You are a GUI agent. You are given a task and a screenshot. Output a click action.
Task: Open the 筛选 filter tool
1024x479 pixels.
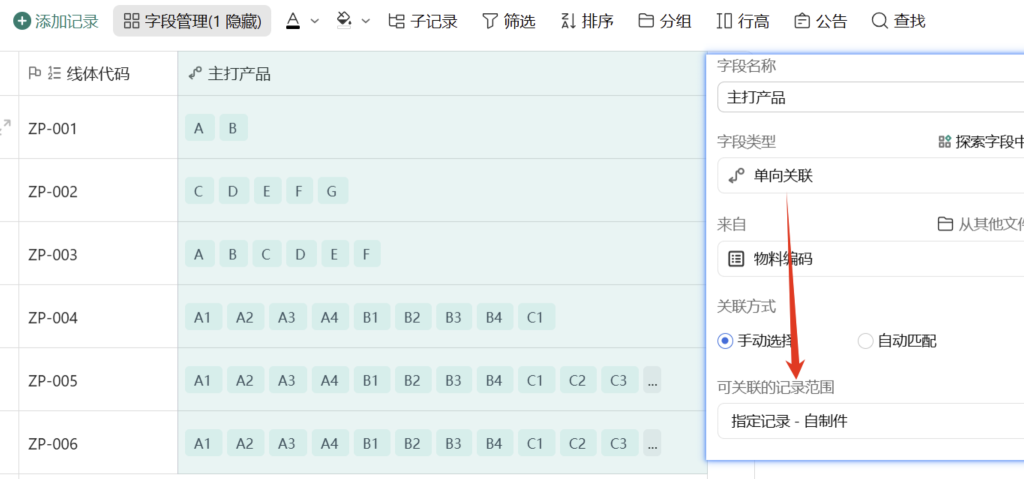(x=509, y=21)
